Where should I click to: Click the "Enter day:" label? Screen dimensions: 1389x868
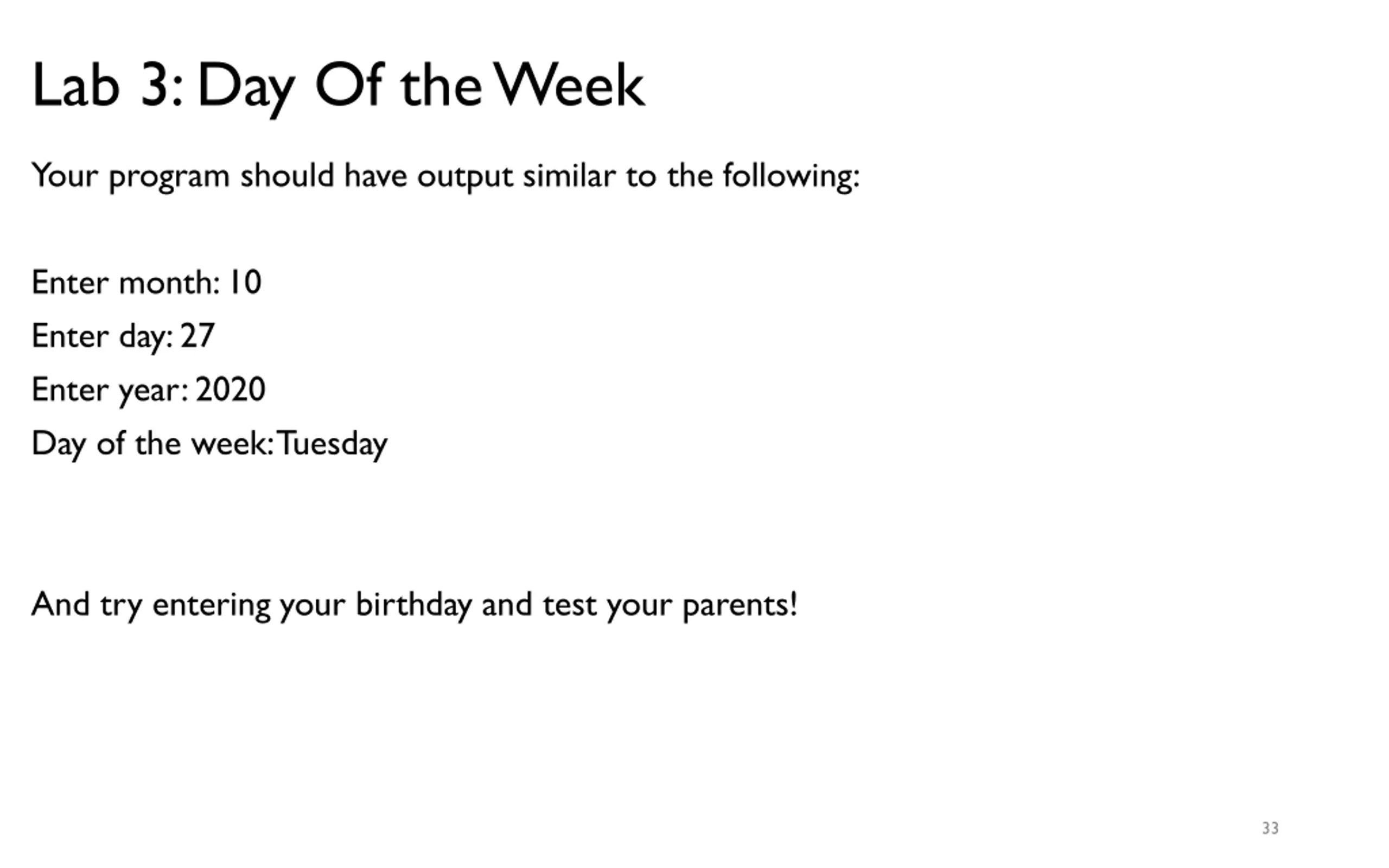[x=102, y=336]
